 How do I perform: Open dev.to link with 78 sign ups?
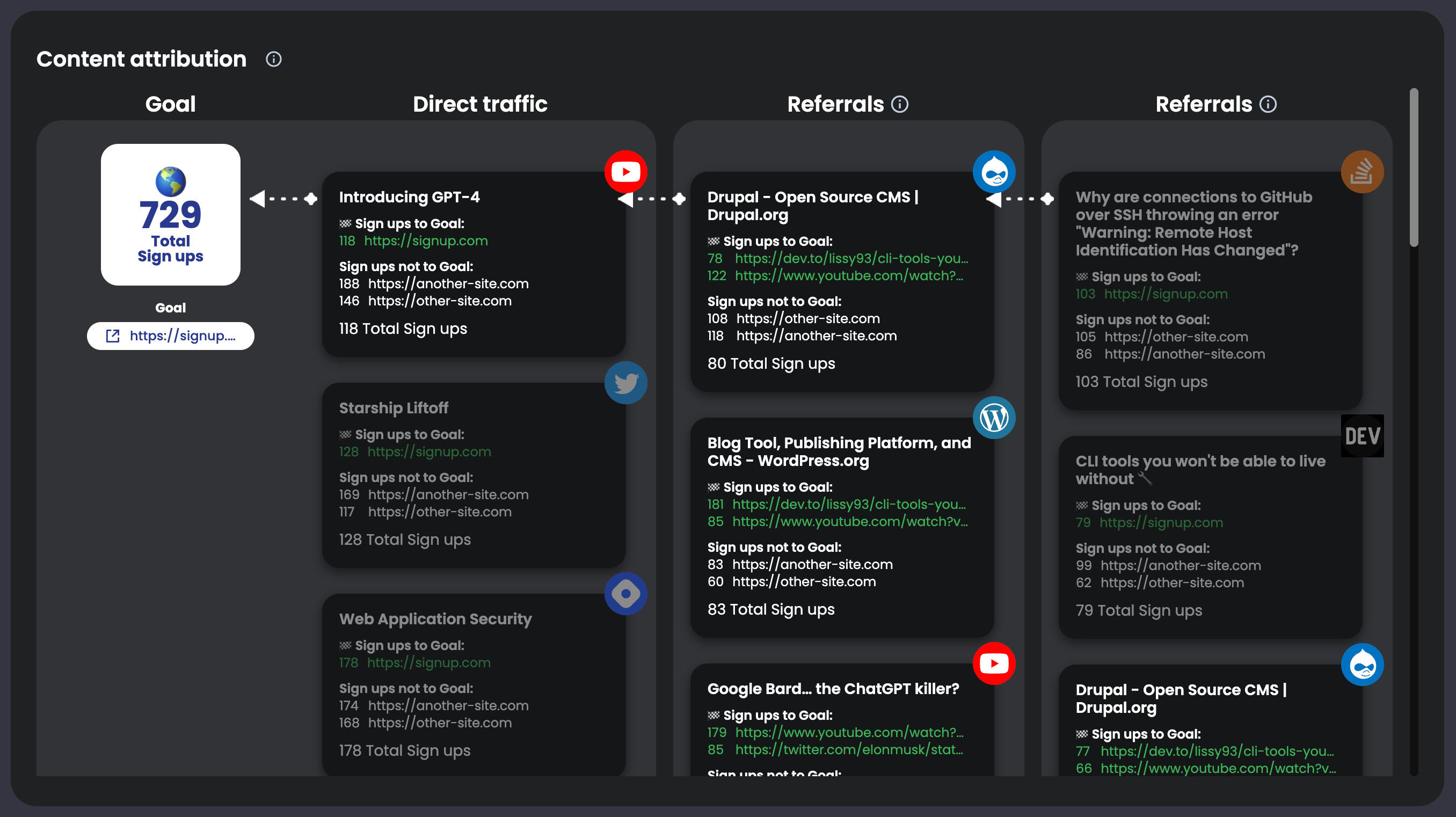(851, 259)
